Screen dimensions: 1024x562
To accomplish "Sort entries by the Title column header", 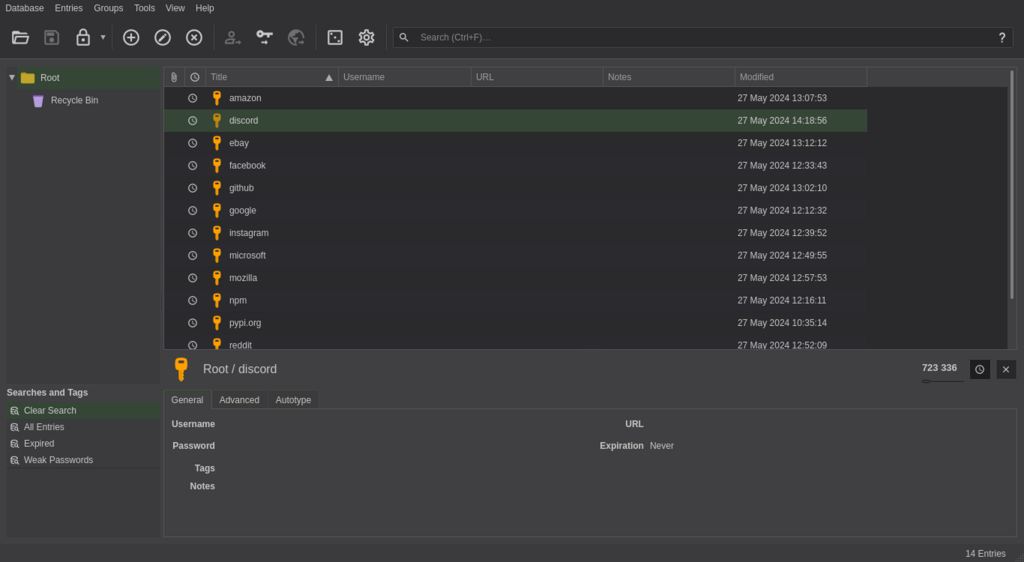I will coord(272,77).
